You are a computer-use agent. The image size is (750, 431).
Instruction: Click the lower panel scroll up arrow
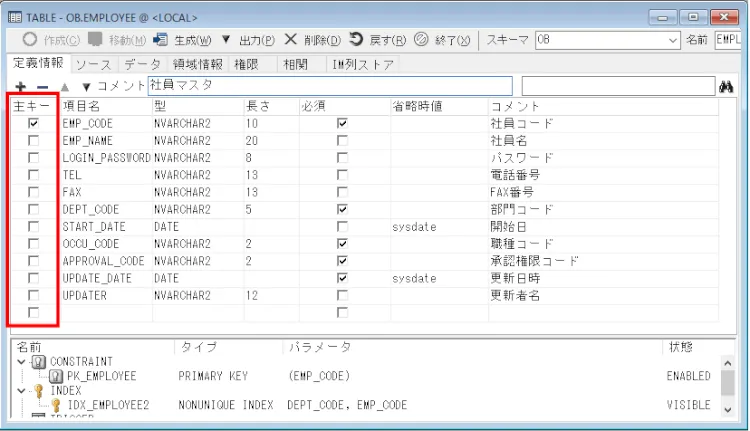(x=728, y=363)
